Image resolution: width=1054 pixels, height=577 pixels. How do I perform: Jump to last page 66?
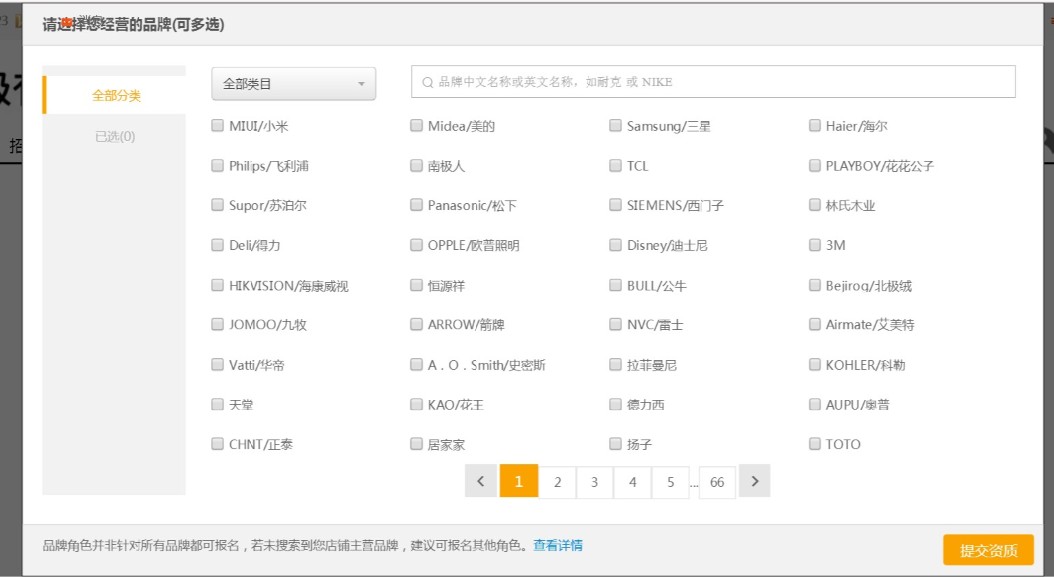pyautogui.click(x=717, y=482)
